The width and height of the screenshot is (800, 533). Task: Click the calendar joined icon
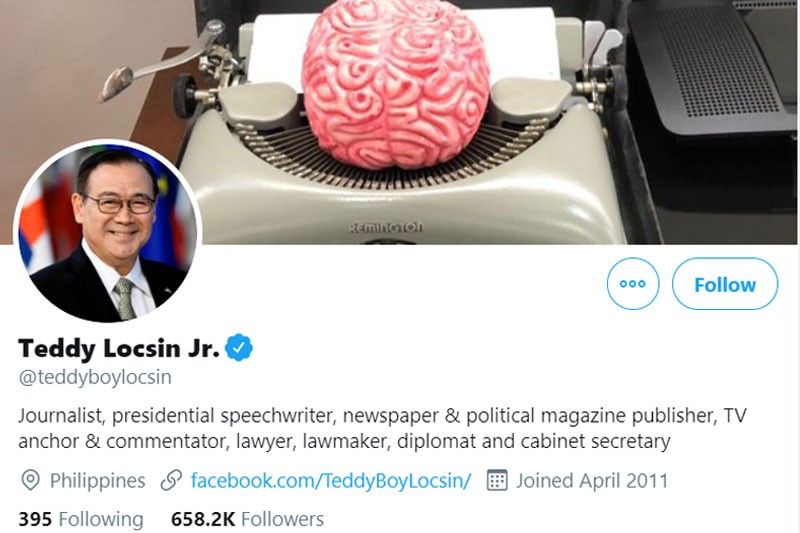pos(497,480)
